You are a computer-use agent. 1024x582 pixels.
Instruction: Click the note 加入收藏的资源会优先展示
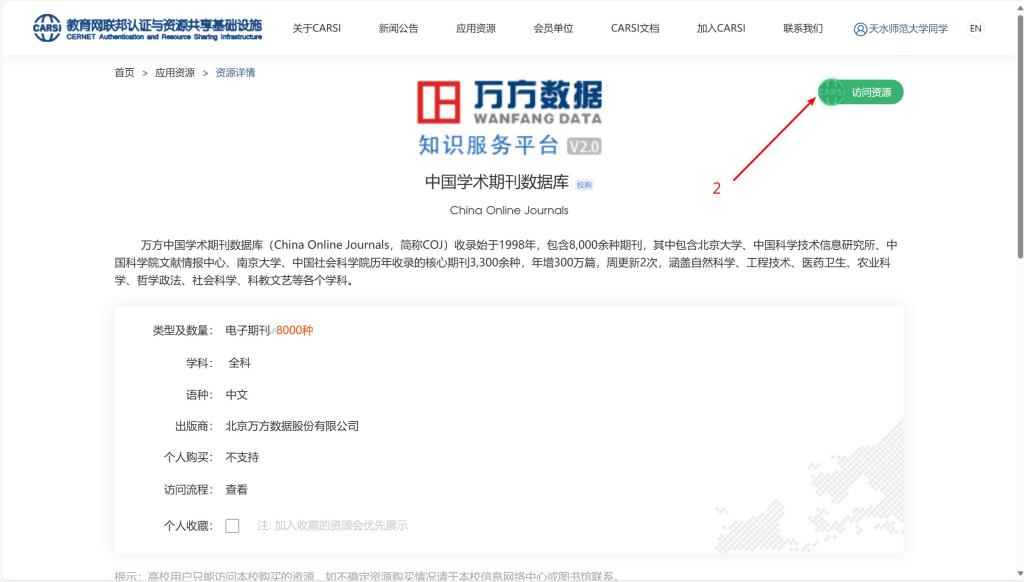[332, 525]
